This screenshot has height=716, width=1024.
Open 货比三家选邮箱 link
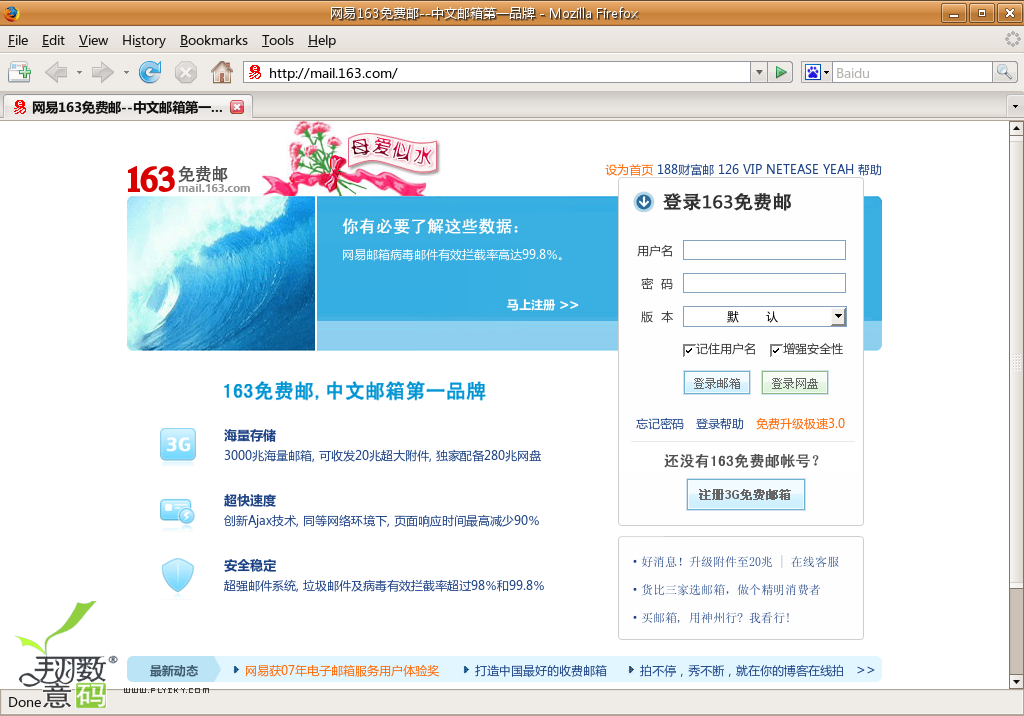(x=731, y=590)
